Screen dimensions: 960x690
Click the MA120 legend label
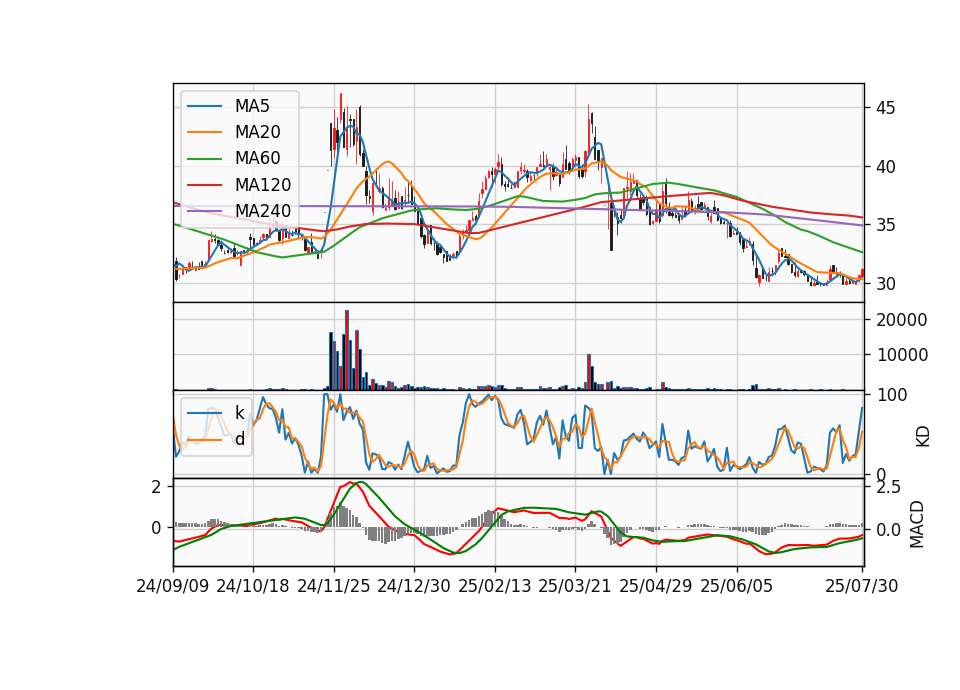(x=263, y=185)
